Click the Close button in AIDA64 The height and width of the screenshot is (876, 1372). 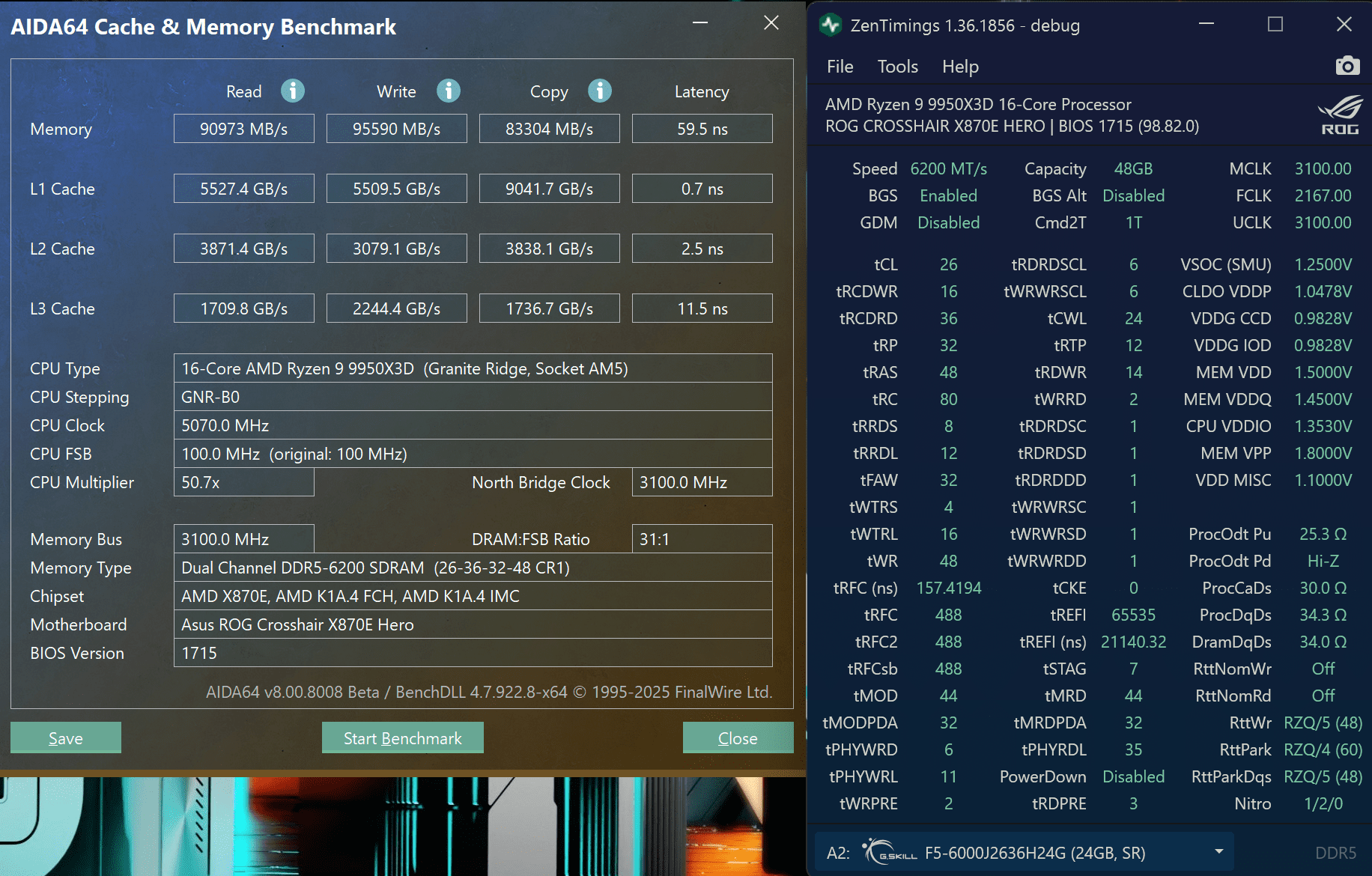[738, 737]
